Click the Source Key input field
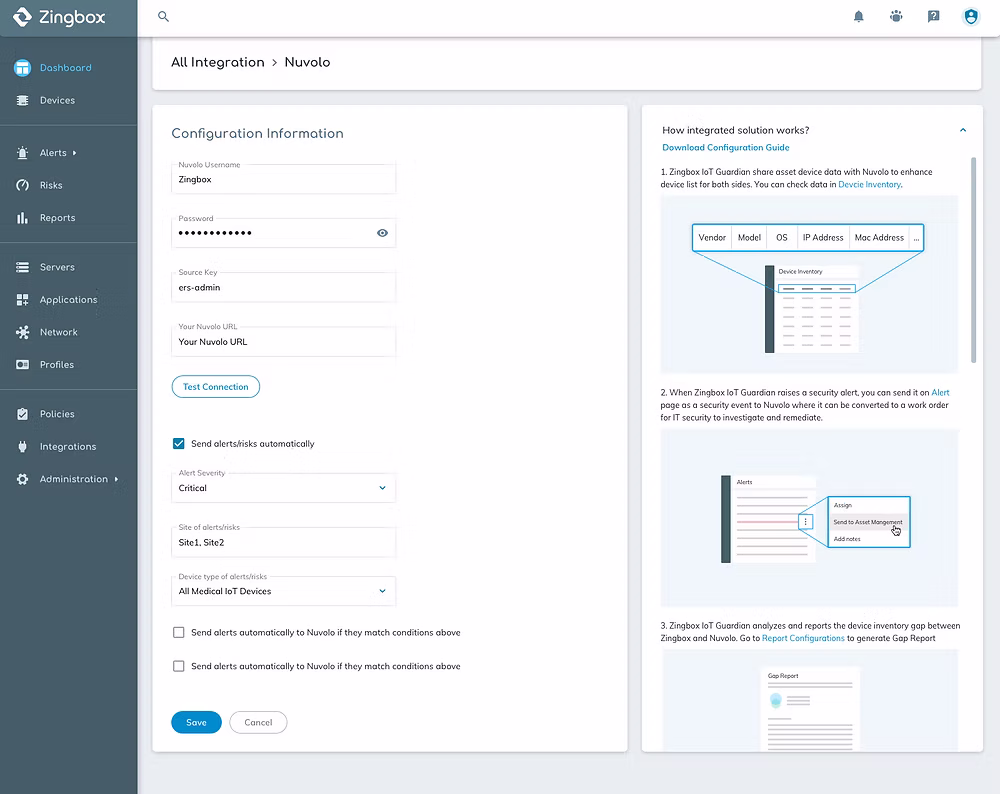The width and height of the screenshot is (1000, 794). point(284,287)
